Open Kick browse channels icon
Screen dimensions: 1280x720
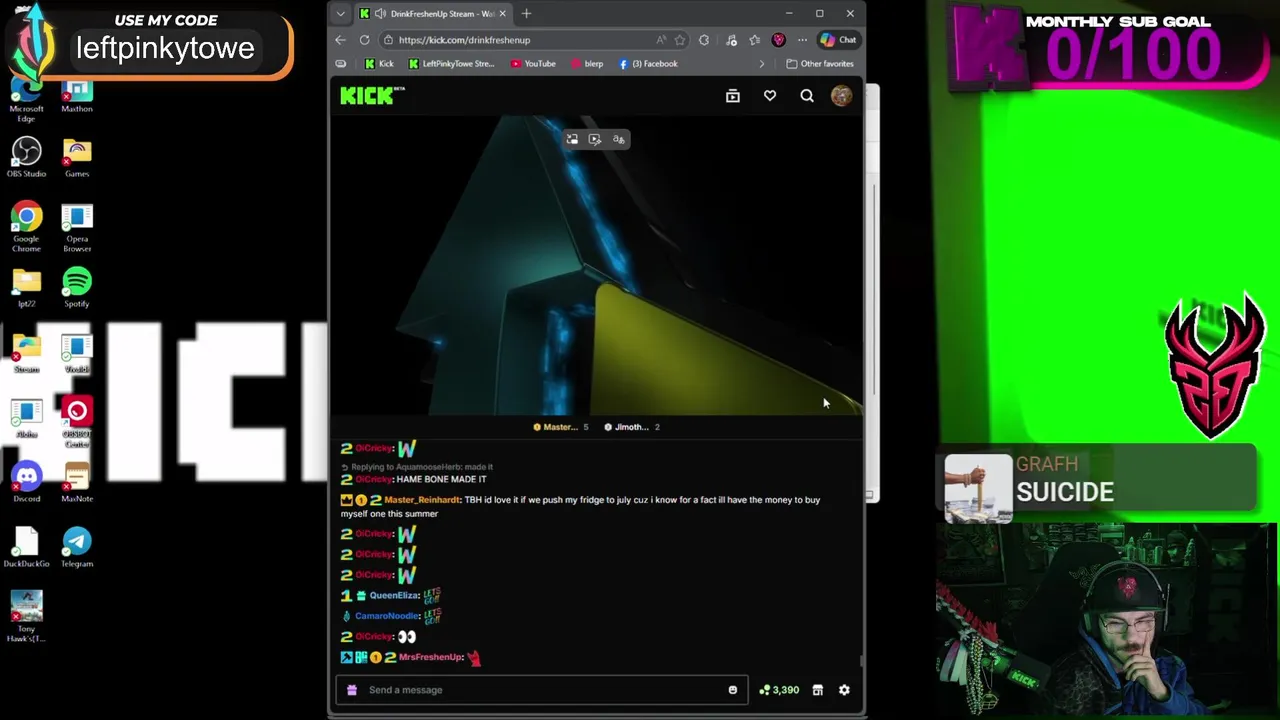click(x=733, y=96)
